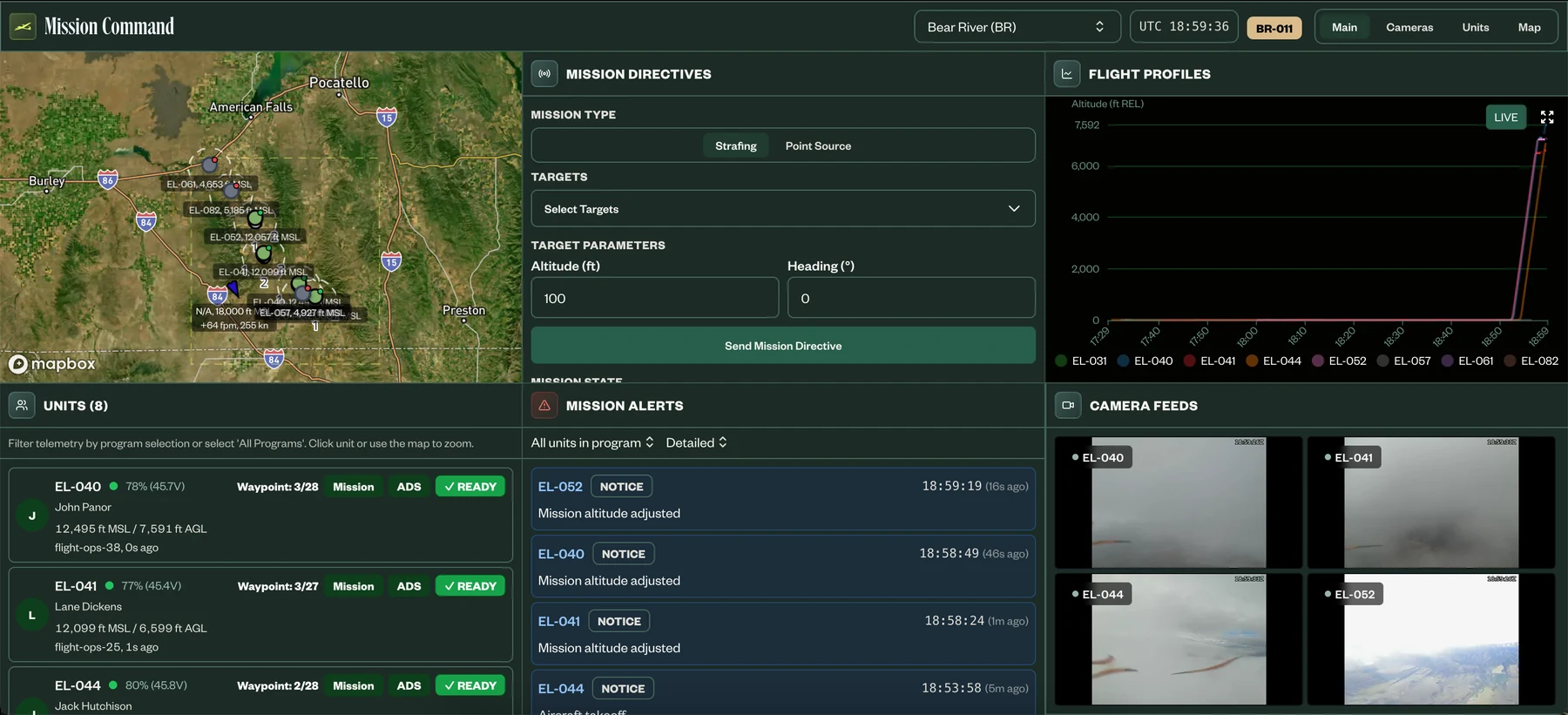
Task: Click the Mission Command logo icon
Action: coord(23,26)
